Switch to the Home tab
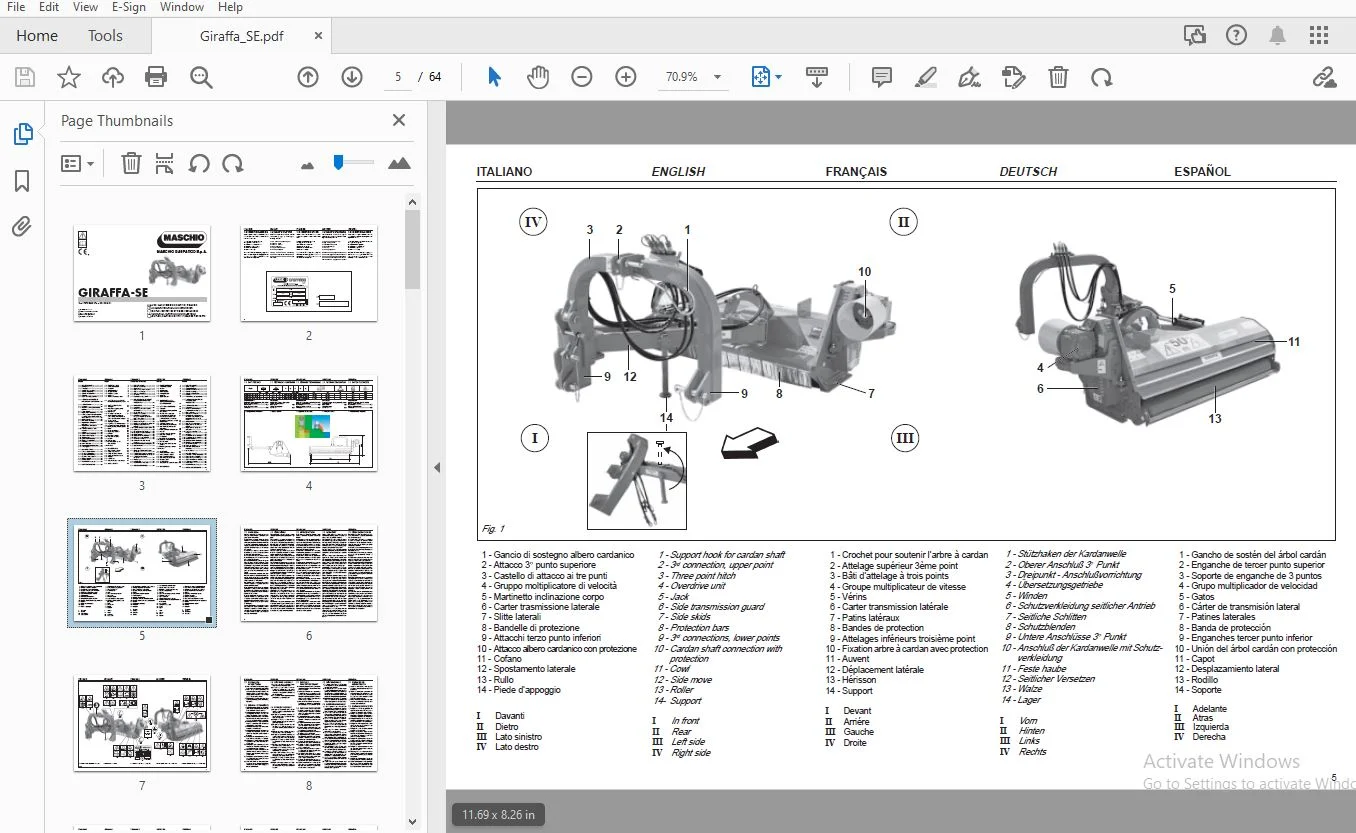Screen dimensions: 1356x833 tap(37, 35)
